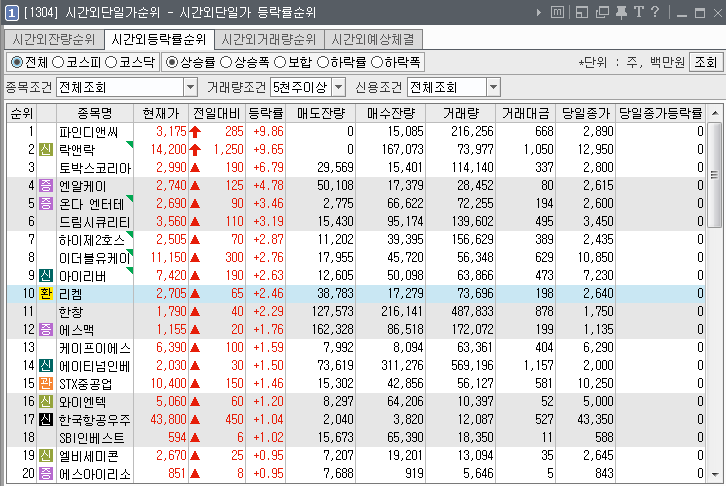Click the vertical scrollbar thumb
Screen dimensions: 726x486
[715, 175]
